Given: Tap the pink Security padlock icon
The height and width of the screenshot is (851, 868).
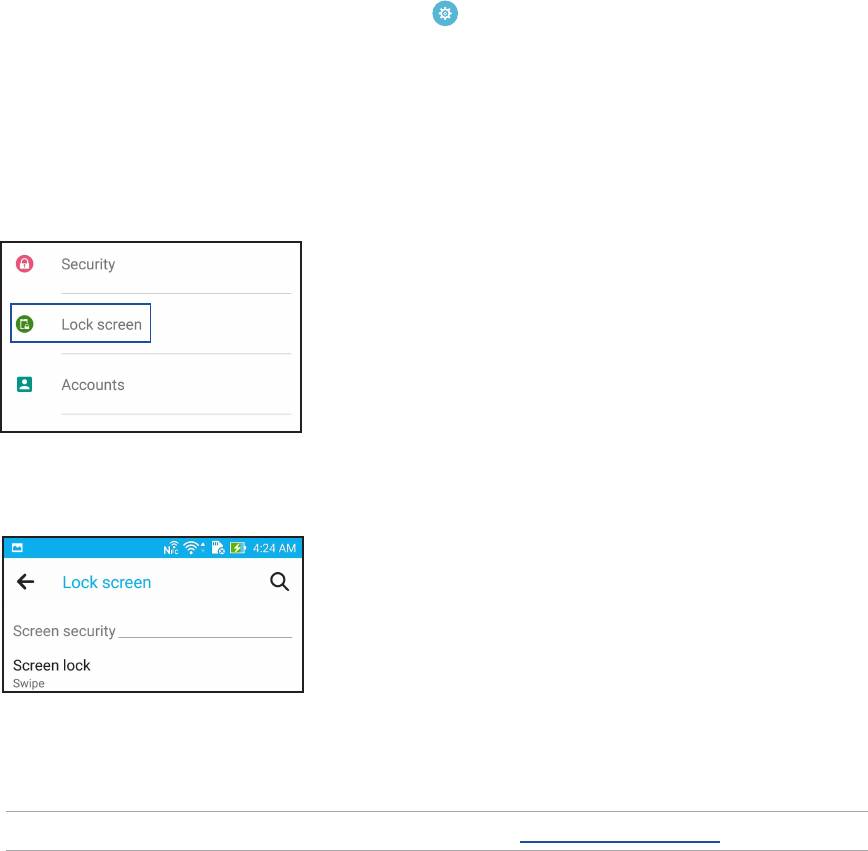Looking at the screenshot, I should 25,264.
